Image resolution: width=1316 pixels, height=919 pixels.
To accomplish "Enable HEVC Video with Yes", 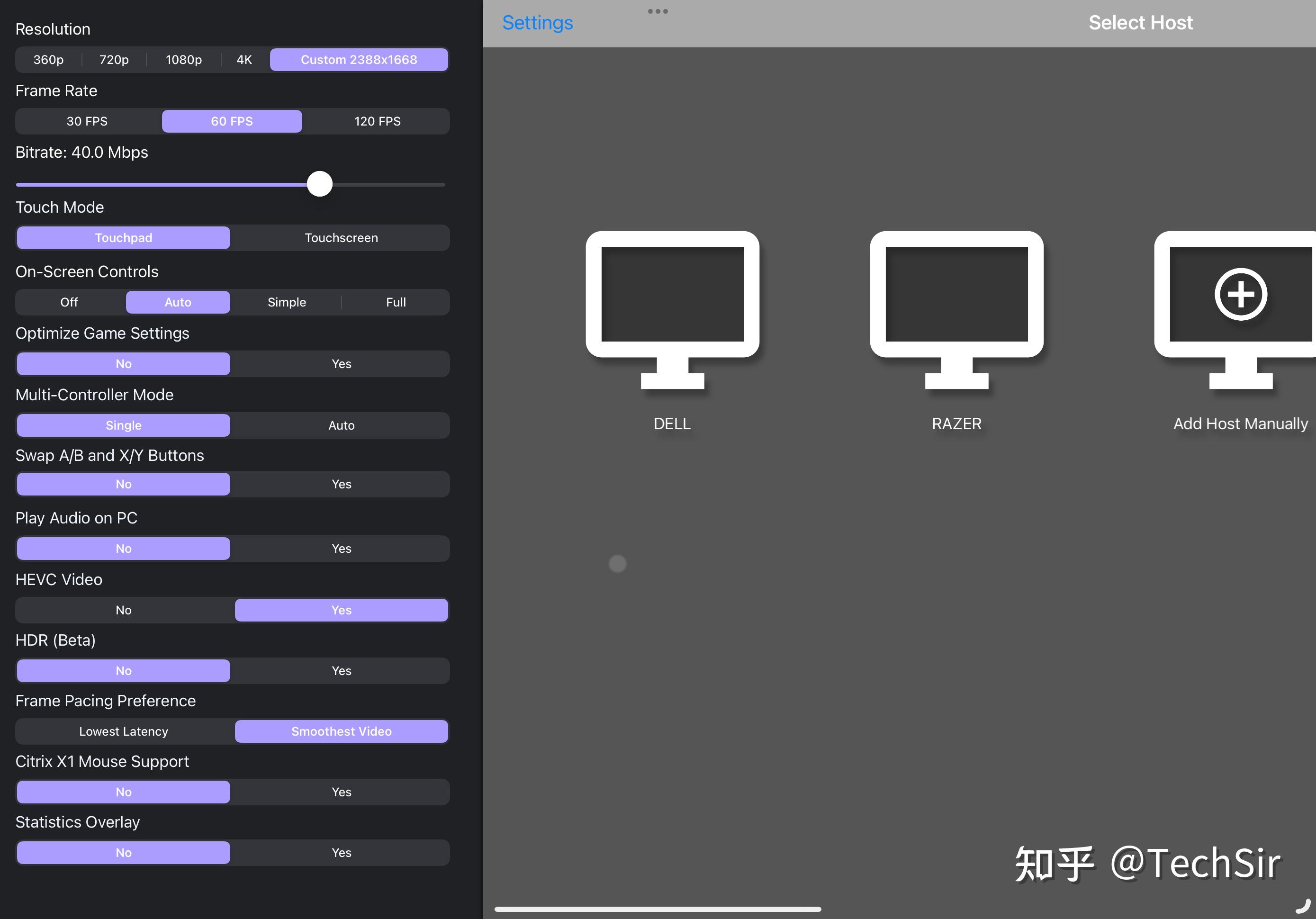I will (x=342, y=610).
